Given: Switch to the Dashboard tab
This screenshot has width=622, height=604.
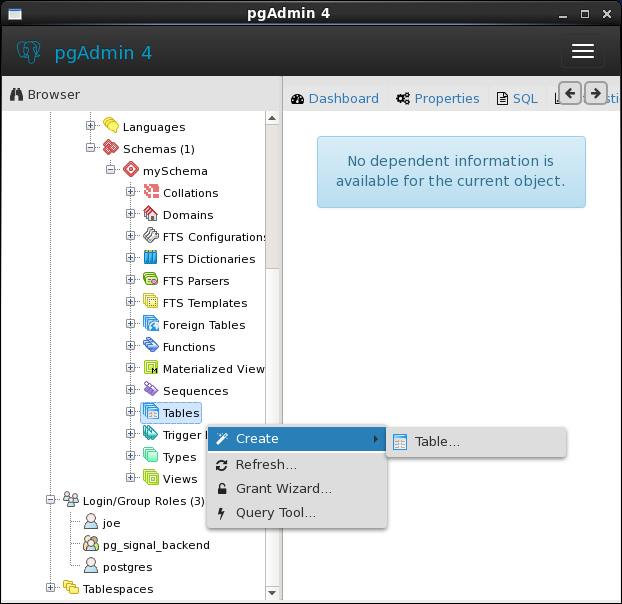Looking at the screenshot, I should [335, 98].
